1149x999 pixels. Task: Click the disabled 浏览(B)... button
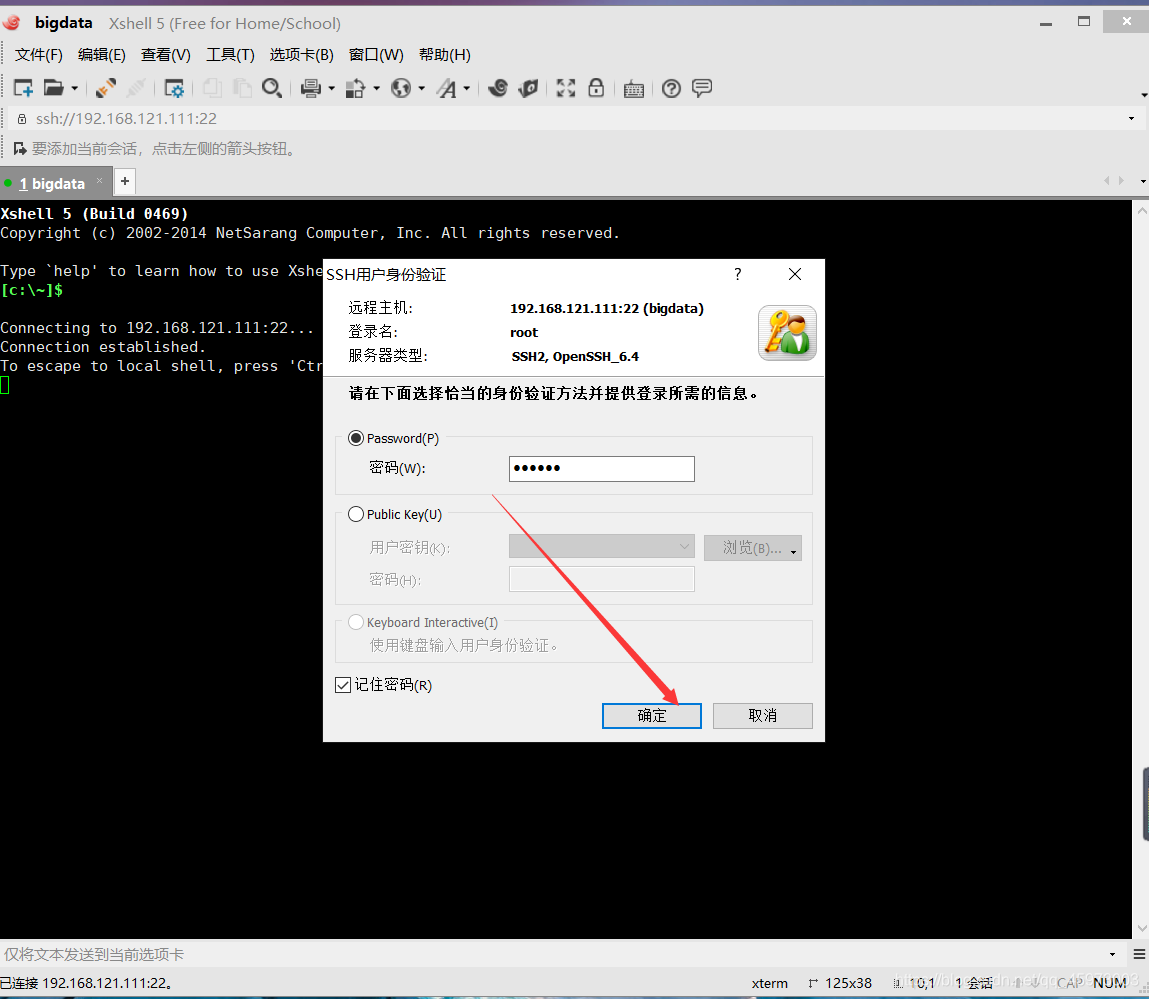click(x=753, y=548)
